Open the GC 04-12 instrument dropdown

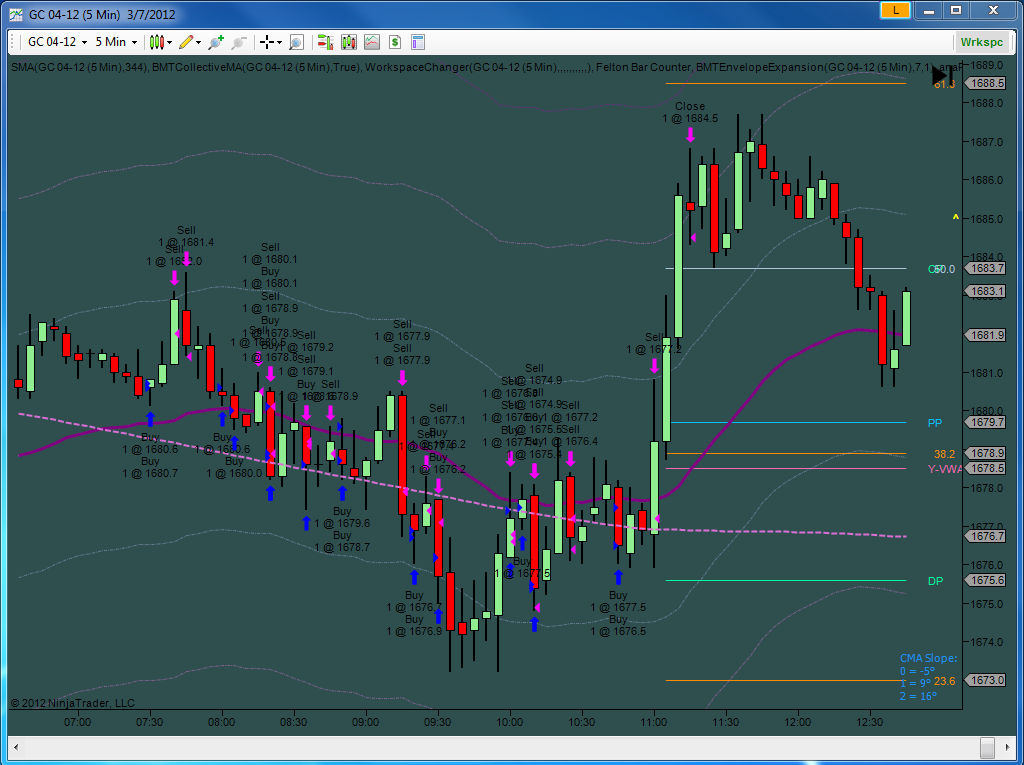click(57, 42)
